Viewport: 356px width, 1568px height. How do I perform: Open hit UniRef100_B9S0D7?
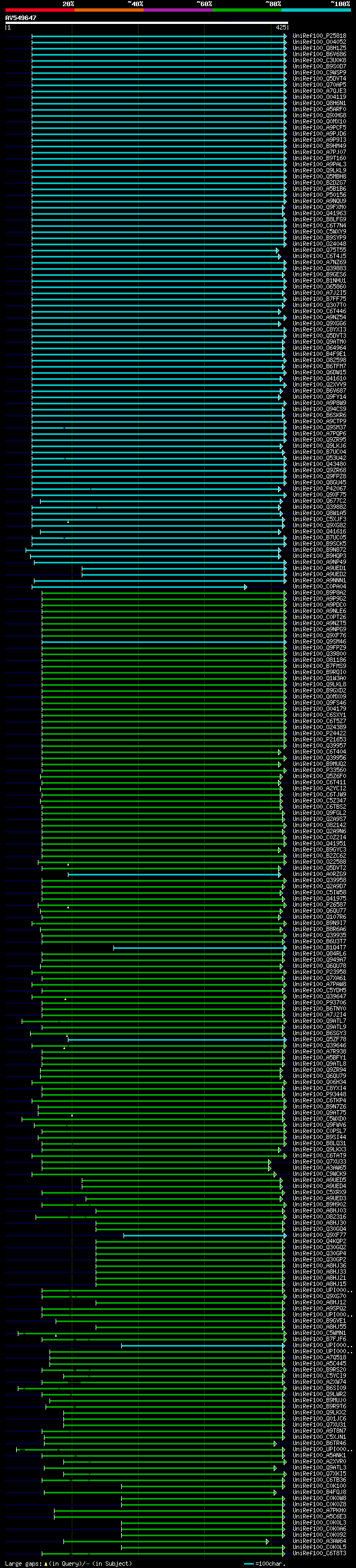click(319, 66)
